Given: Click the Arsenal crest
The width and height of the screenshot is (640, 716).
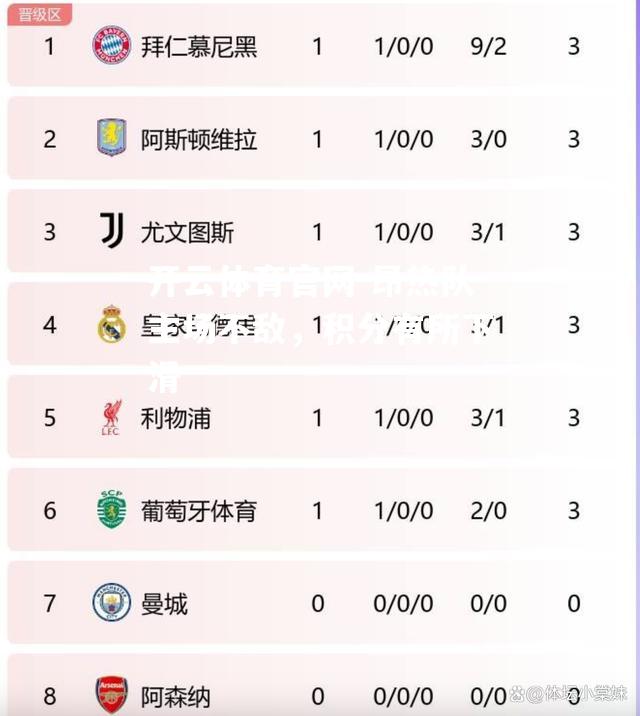Looking at the screenshot, I should pos(111,695).
